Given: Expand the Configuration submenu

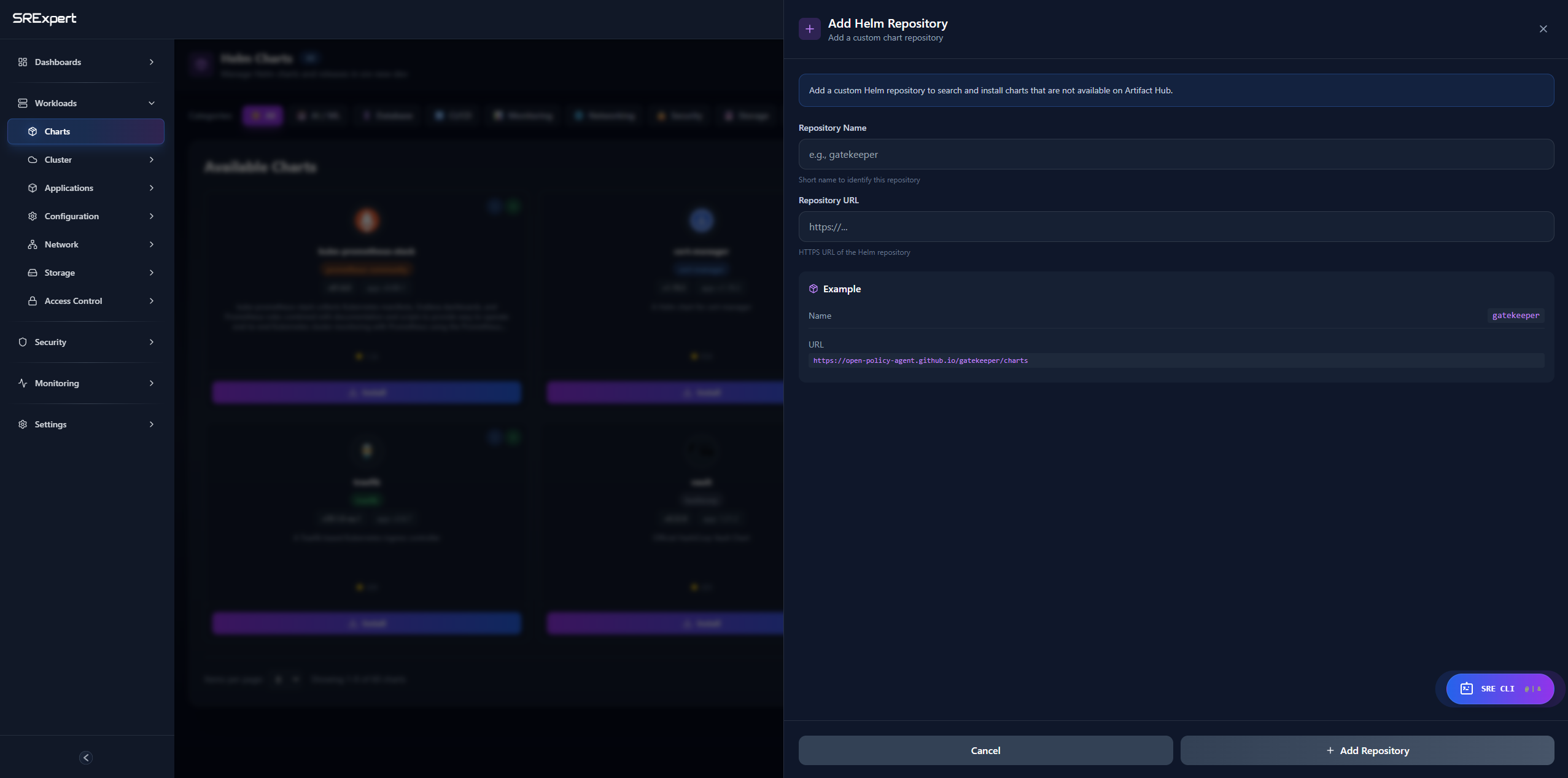Looking at the screenshot, I should pos(86,216).
